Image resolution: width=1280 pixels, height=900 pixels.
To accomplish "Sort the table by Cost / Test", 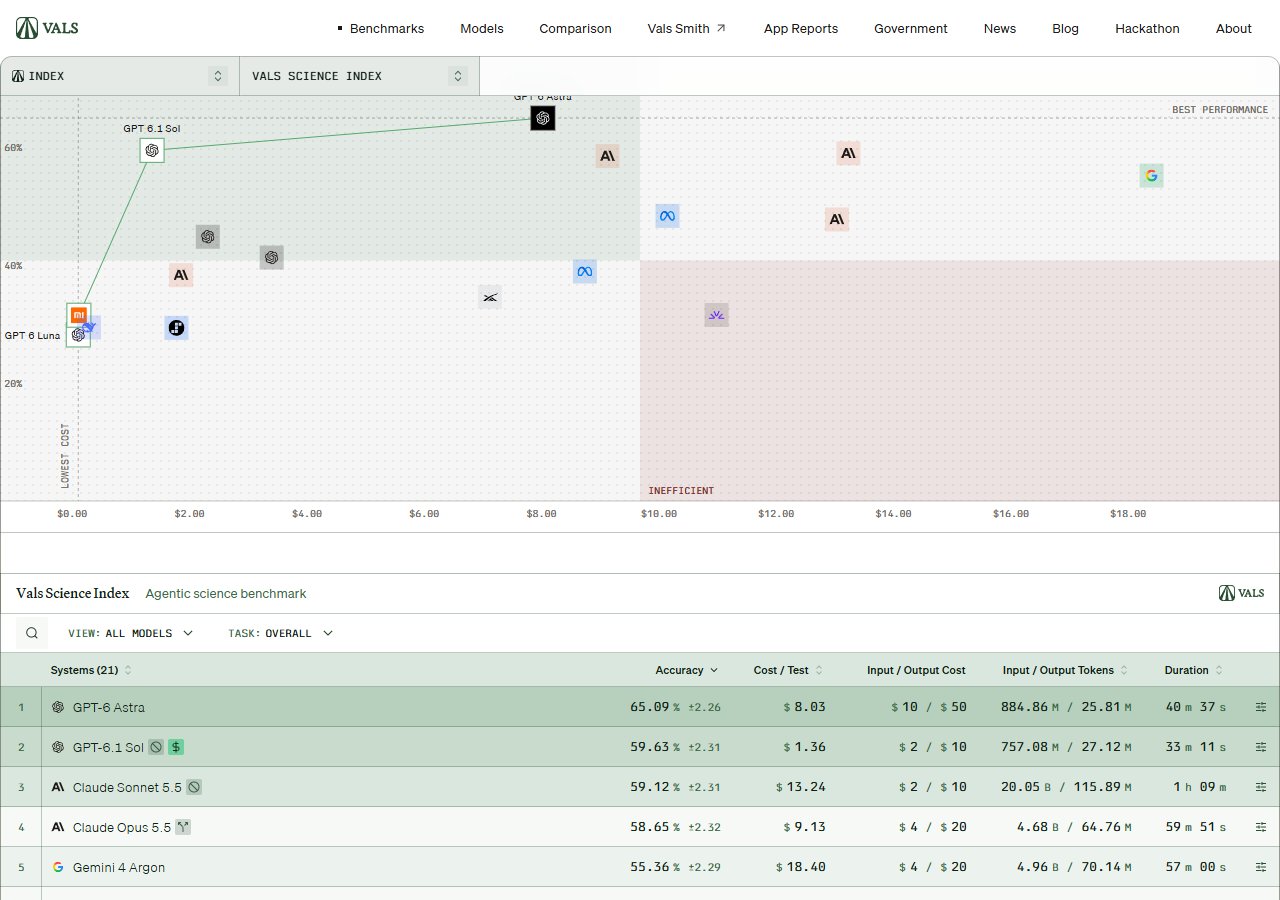I will click(788, 670).
